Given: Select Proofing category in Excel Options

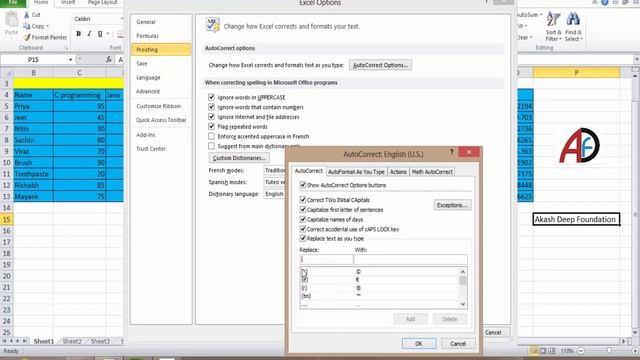Looking at the screenshot, I should tap(161, 49).
